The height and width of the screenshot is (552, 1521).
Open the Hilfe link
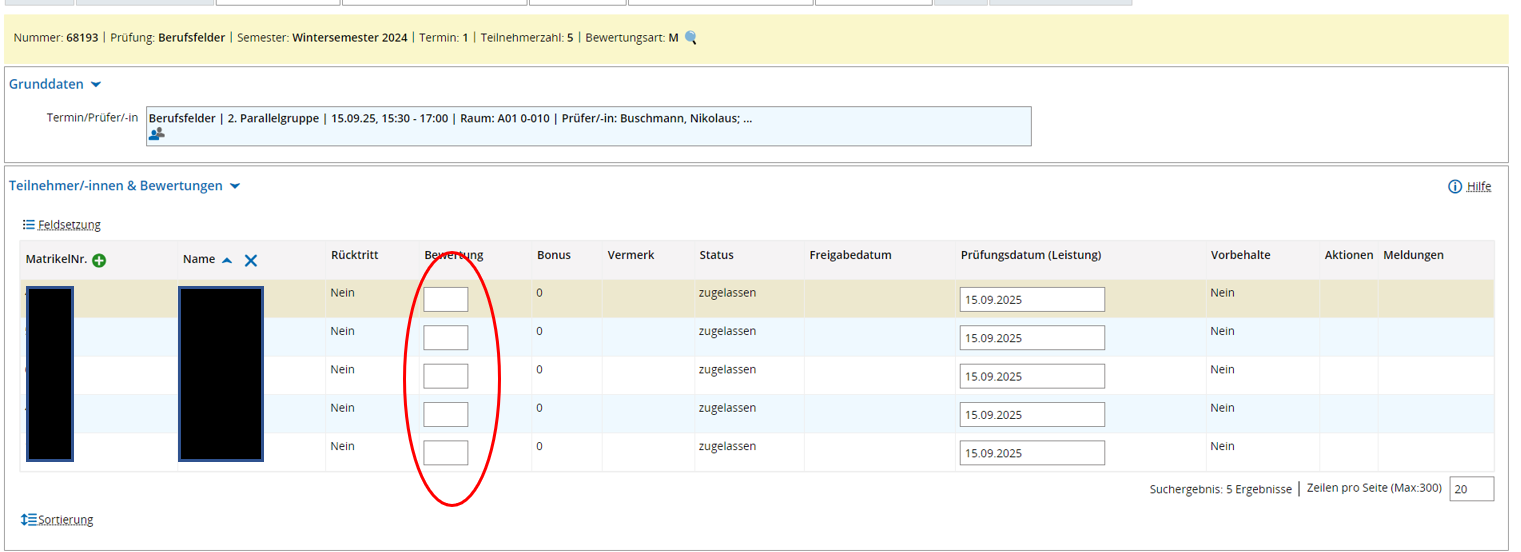(1478, 187)
